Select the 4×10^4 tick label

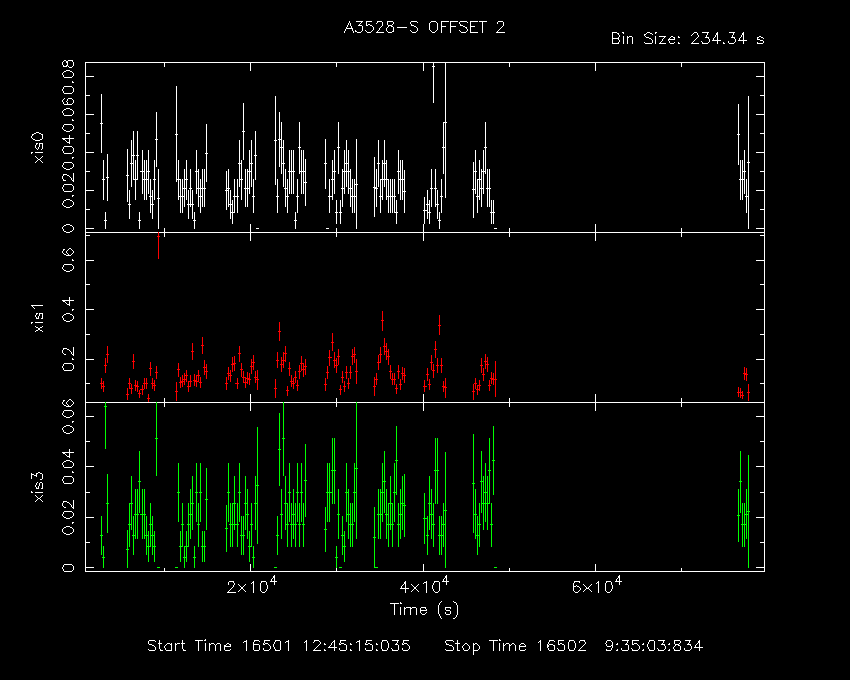(424, 586)
